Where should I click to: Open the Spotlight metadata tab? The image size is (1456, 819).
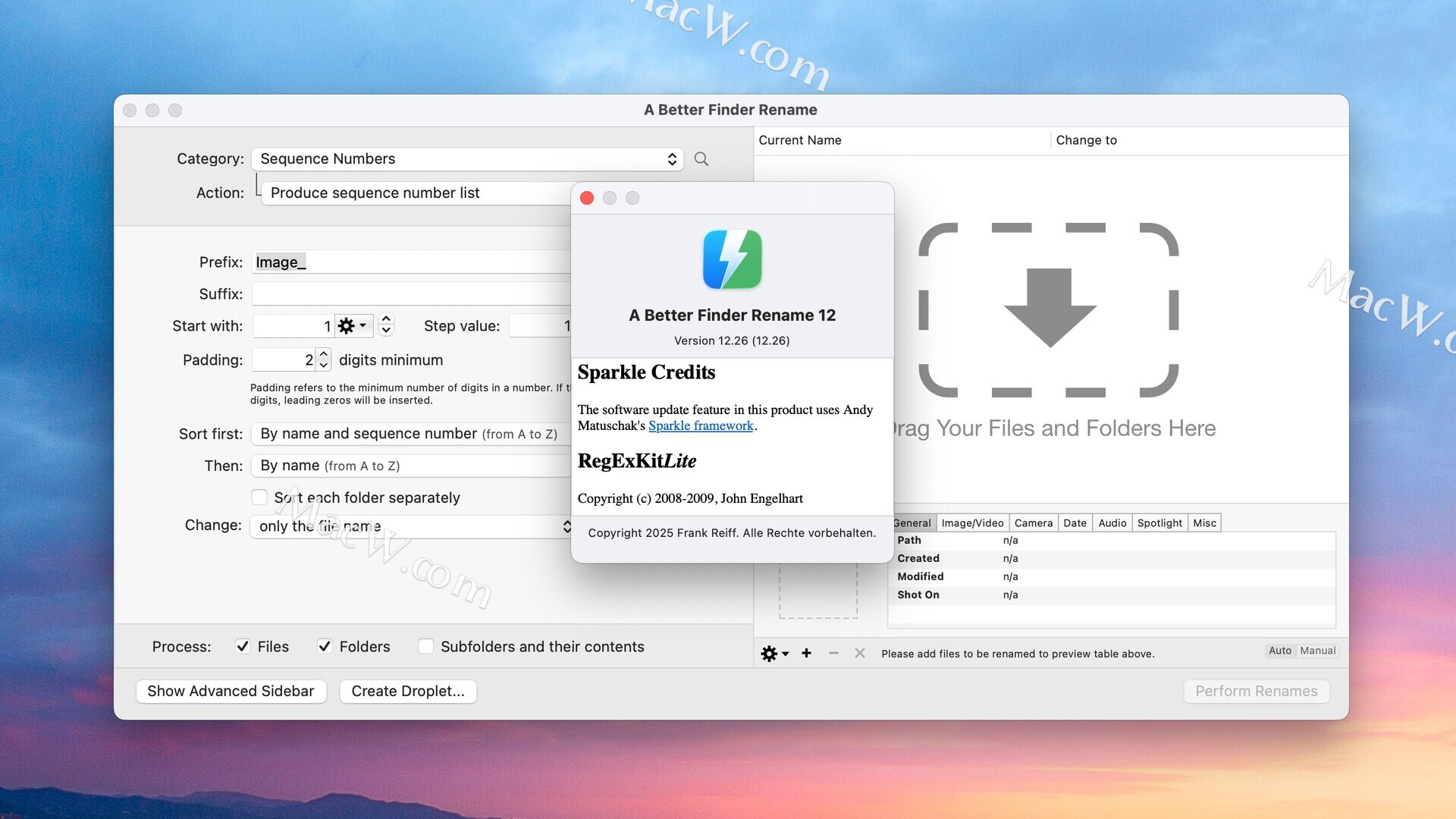1159,523
